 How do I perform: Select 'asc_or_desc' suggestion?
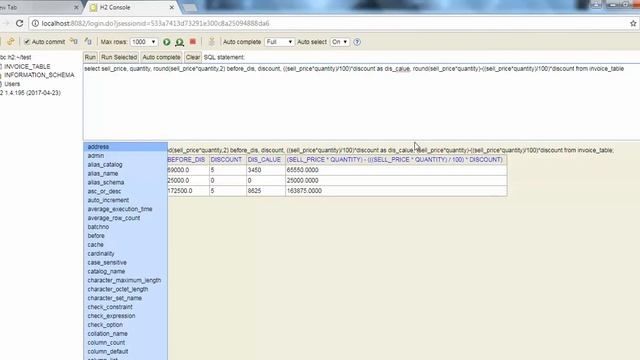126,191
